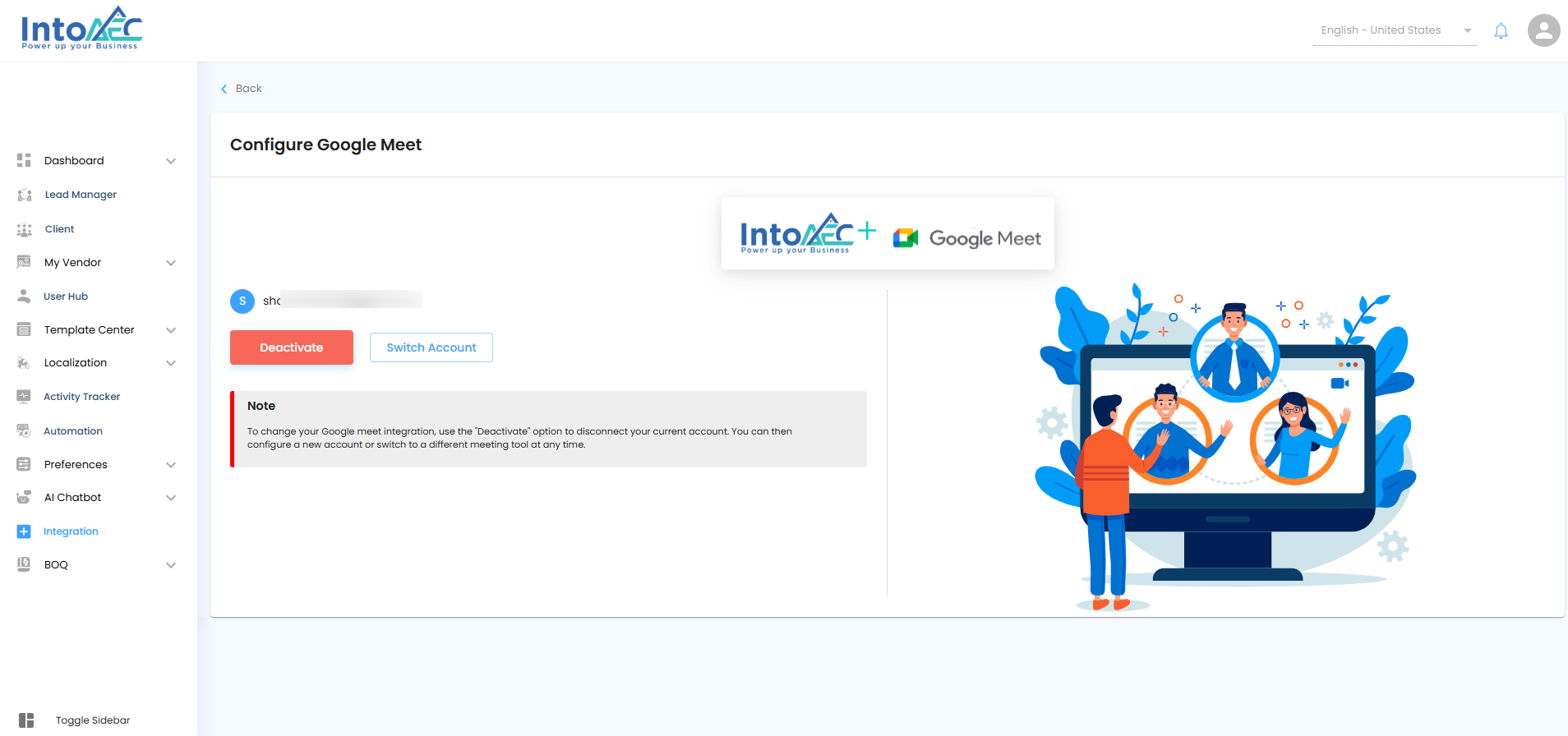Click the Preferences sidebar icon
This screenshot has width=1568, height=736.
24,464
